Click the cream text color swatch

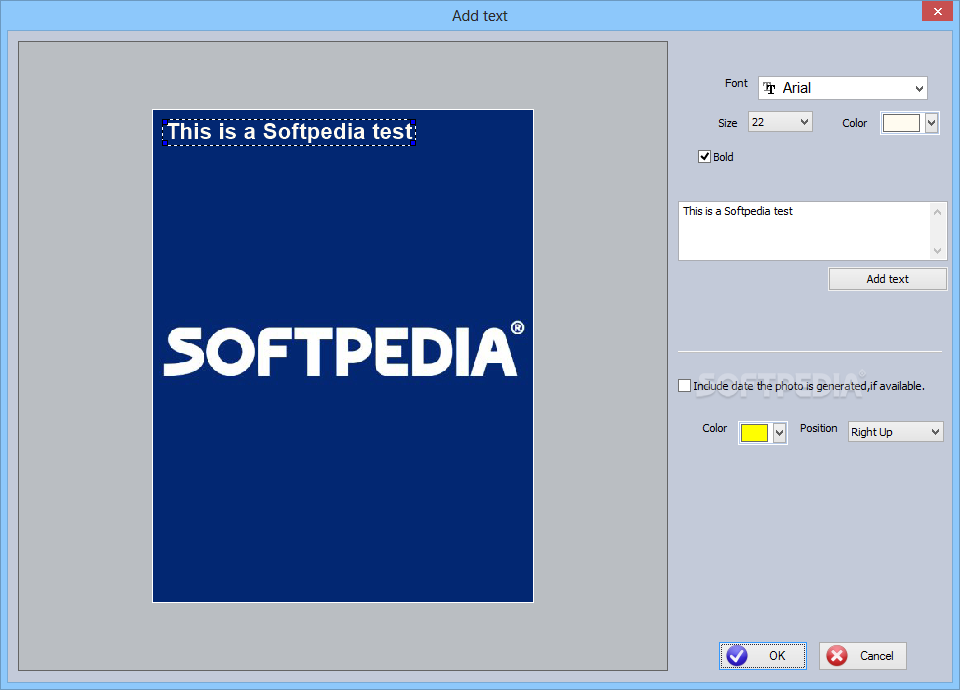coord(901,123)
